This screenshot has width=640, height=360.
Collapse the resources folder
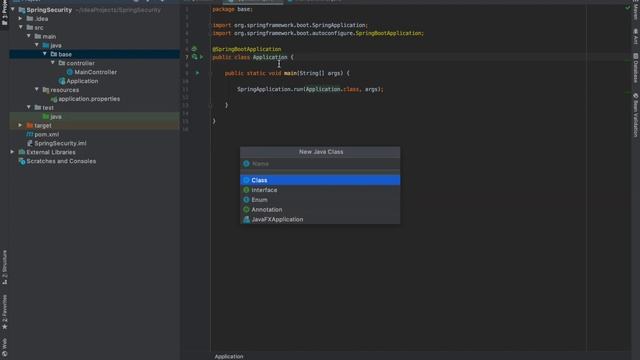point(37,89)
